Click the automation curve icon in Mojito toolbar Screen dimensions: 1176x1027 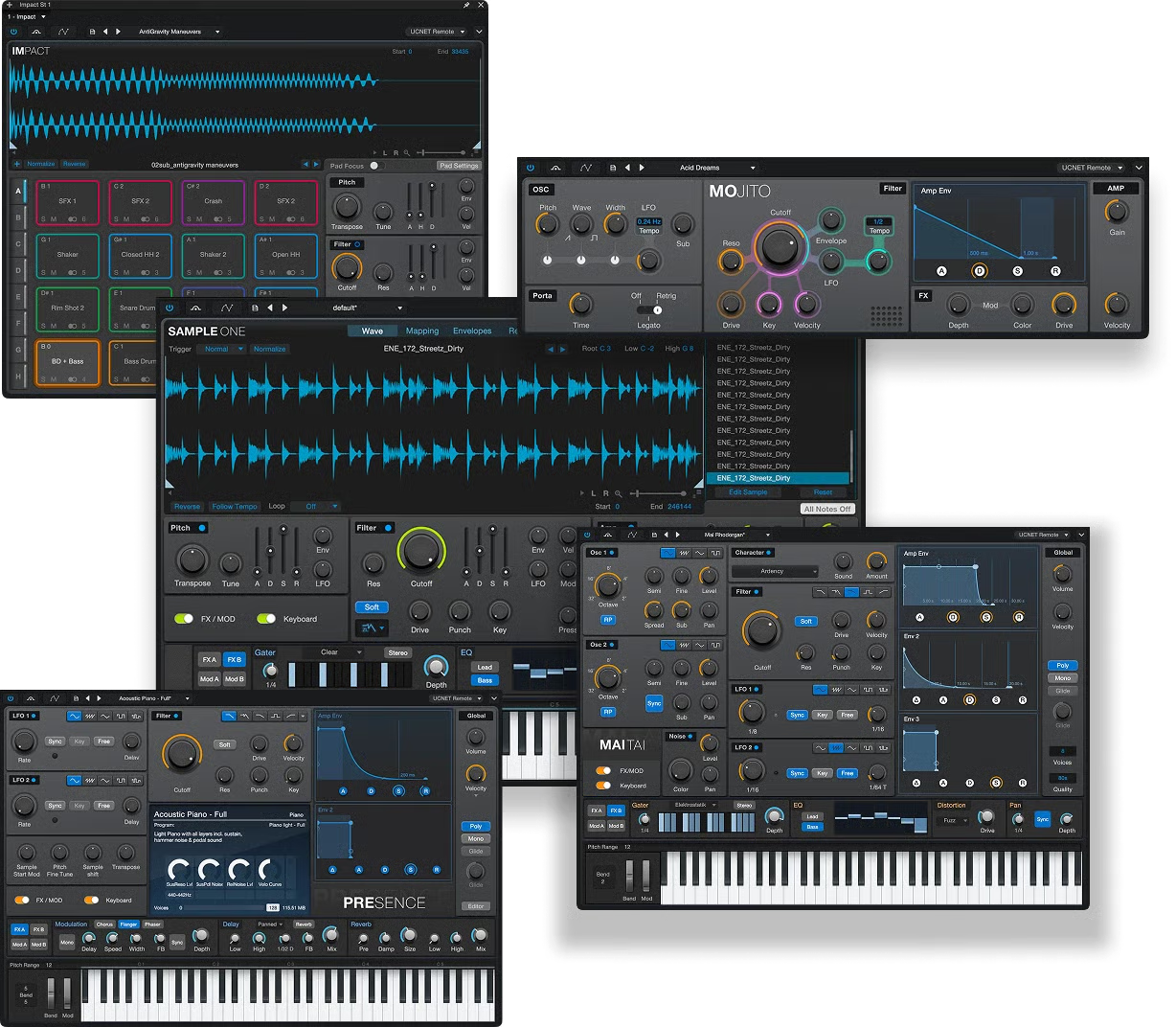[x=586, y=168]
